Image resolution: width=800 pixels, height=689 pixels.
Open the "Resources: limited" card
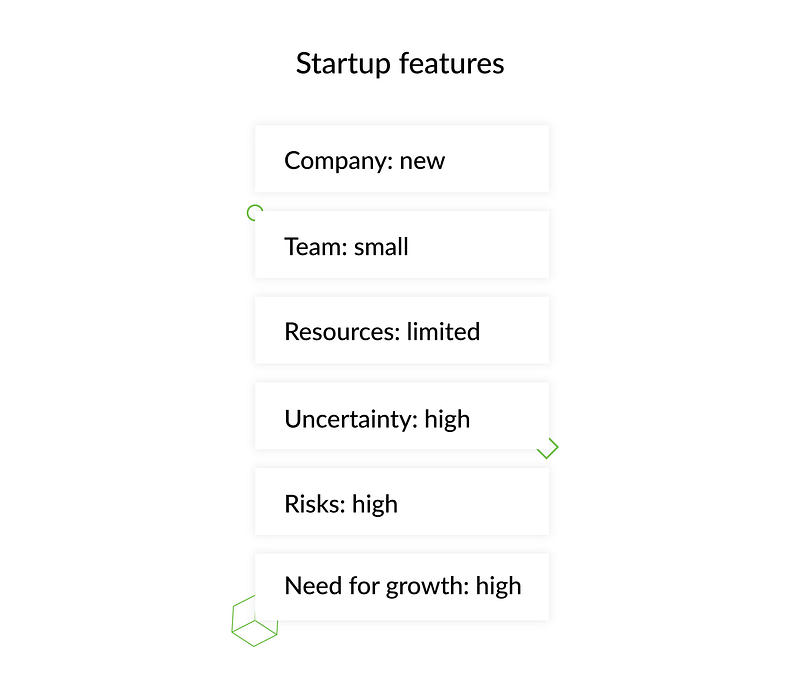[x=402, y=330]
